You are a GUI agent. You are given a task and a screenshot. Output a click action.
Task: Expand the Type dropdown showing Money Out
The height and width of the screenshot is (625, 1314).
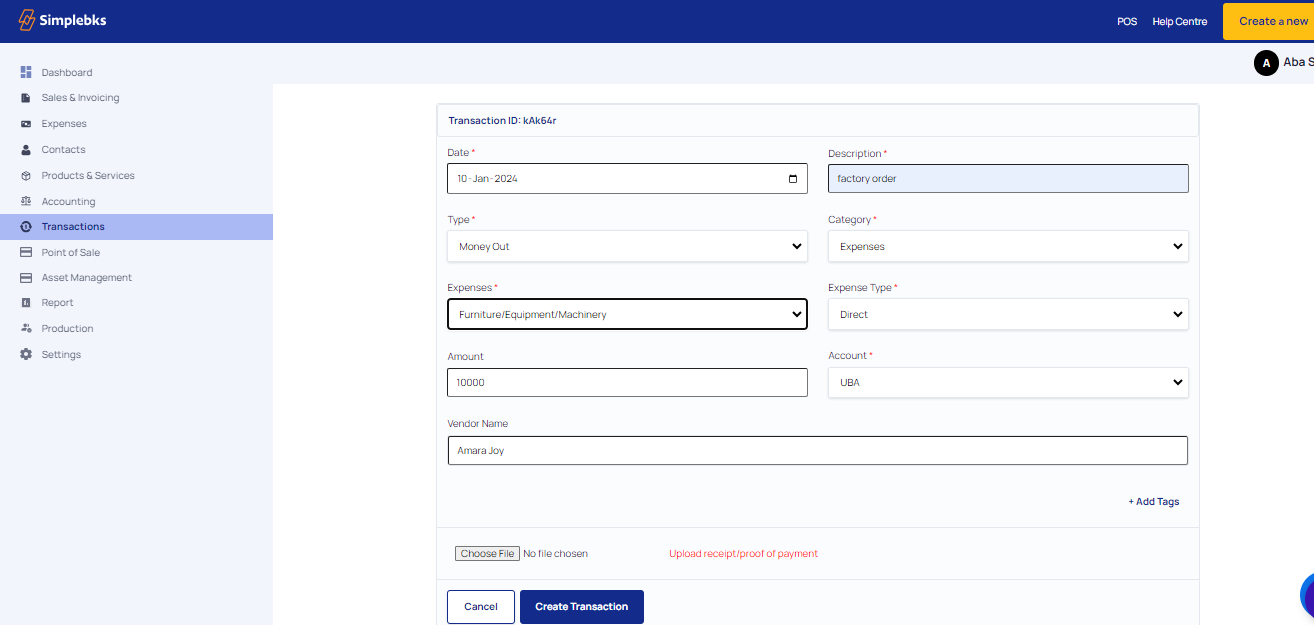click(x=627, y=246)
